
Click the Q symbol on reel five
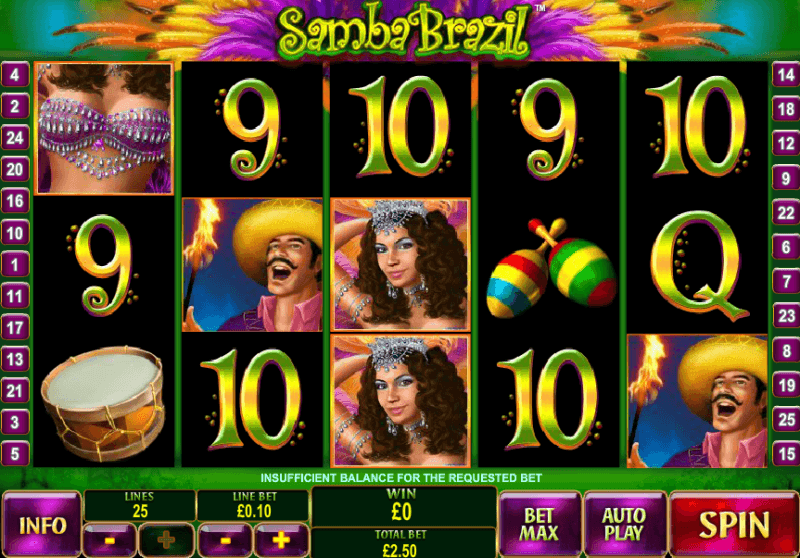697,265
